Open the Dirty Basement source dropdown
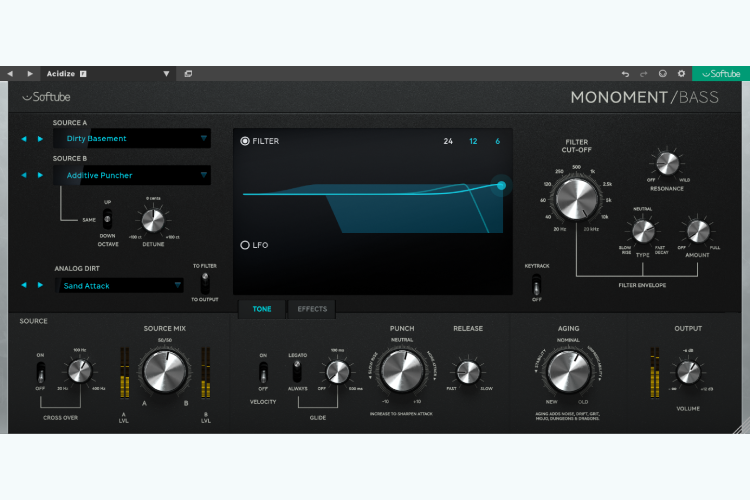 pyautogui.click(x=132, y=138)
